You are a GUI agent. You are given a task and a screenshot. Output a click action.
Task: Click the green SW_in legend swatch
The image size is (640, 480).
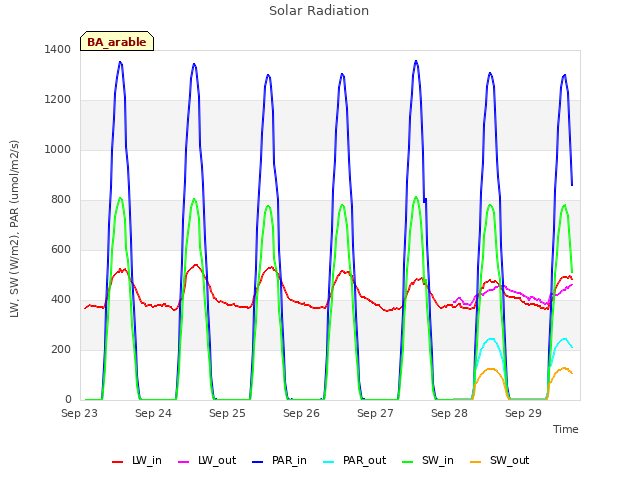(408, 462)
